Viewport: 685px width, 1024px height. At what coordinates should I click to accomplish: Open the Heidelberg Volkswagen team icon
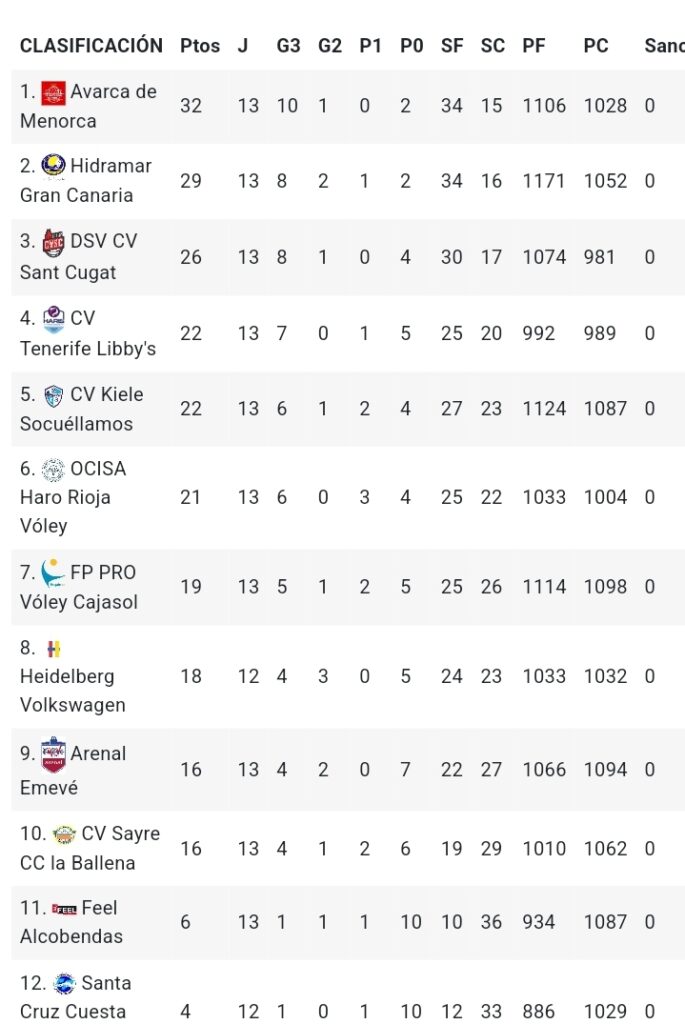pos(54,648)
